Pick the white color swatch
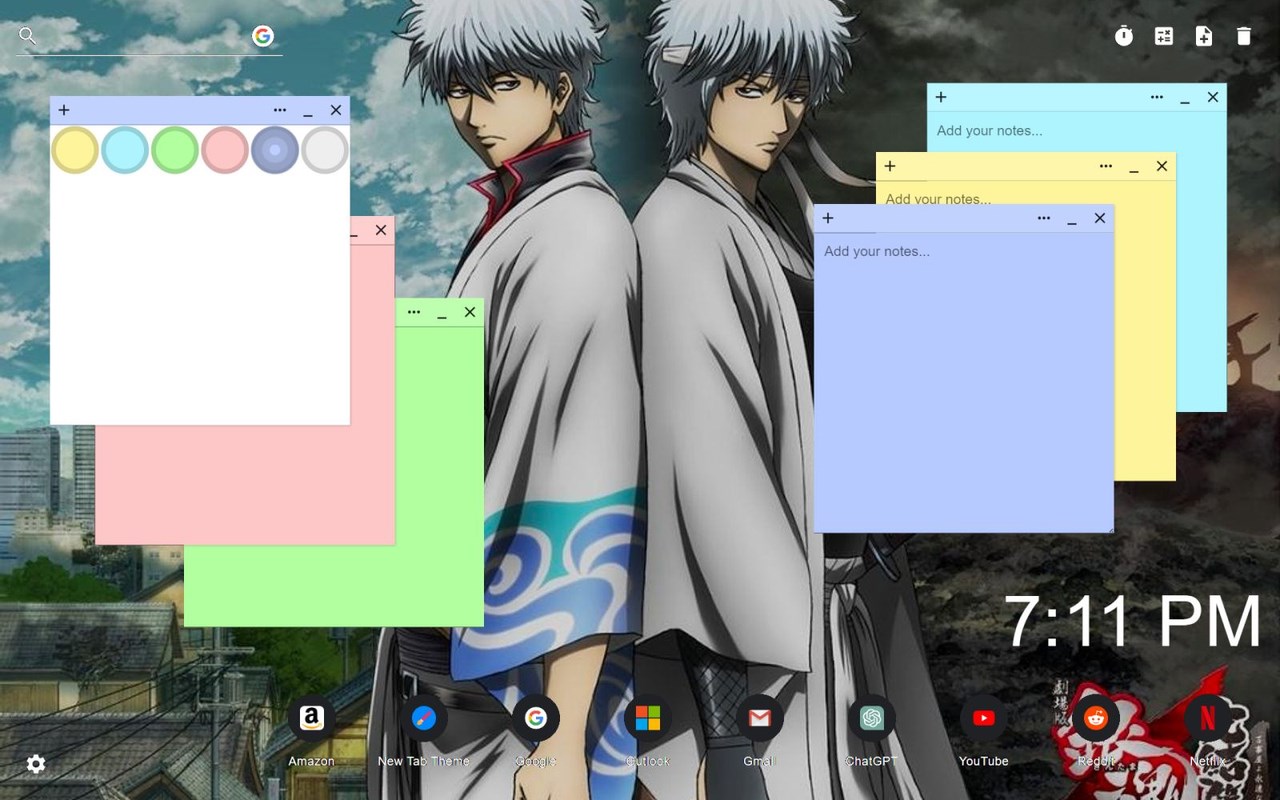 325,150
